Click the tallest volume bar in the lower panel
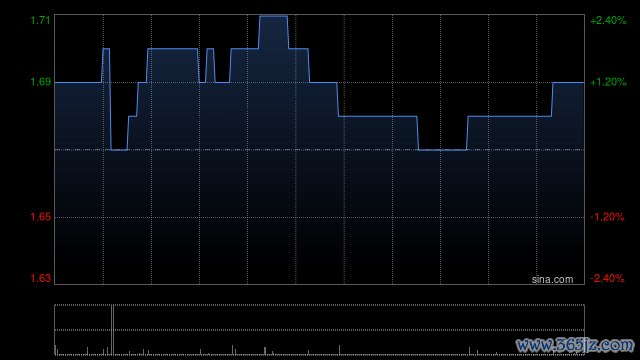Viewport: 640px width, 360px height. 113,329
